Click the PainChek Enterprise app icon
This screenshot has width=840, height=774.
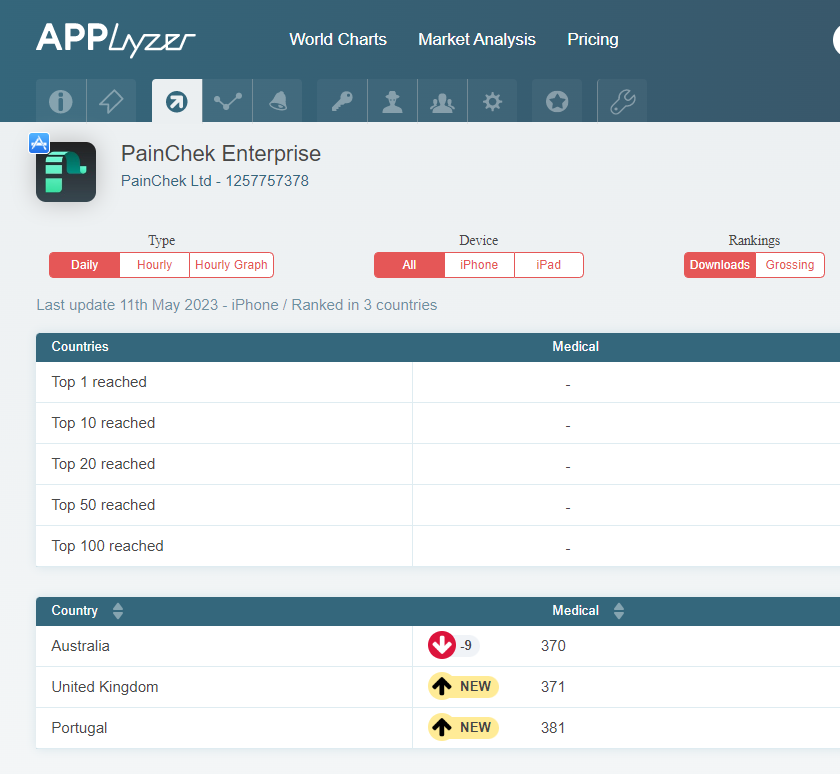(66, 172)
